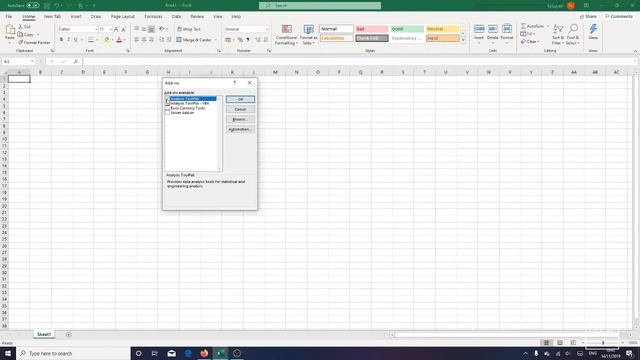This screenshot has width=640, height=360.
Task: Click Merge & Center
Action: pyautogui.click(x=194, y=40)
